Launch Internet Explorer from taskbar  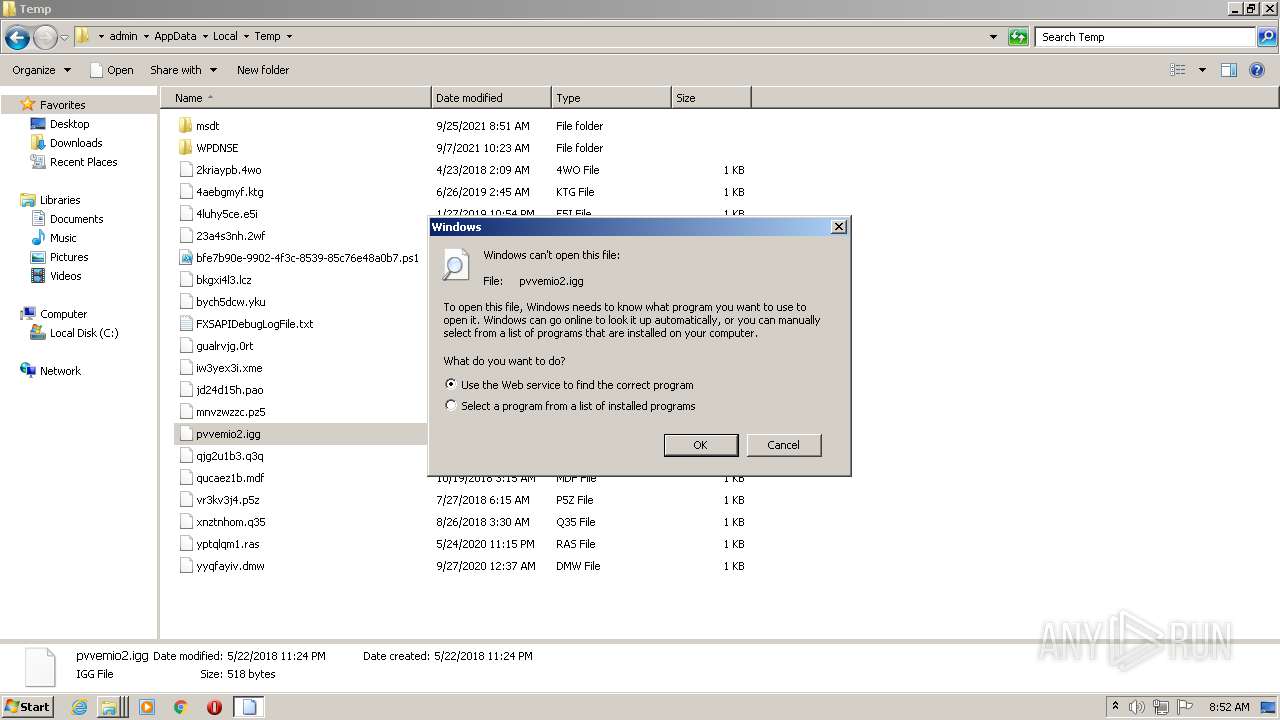point(79,707)
